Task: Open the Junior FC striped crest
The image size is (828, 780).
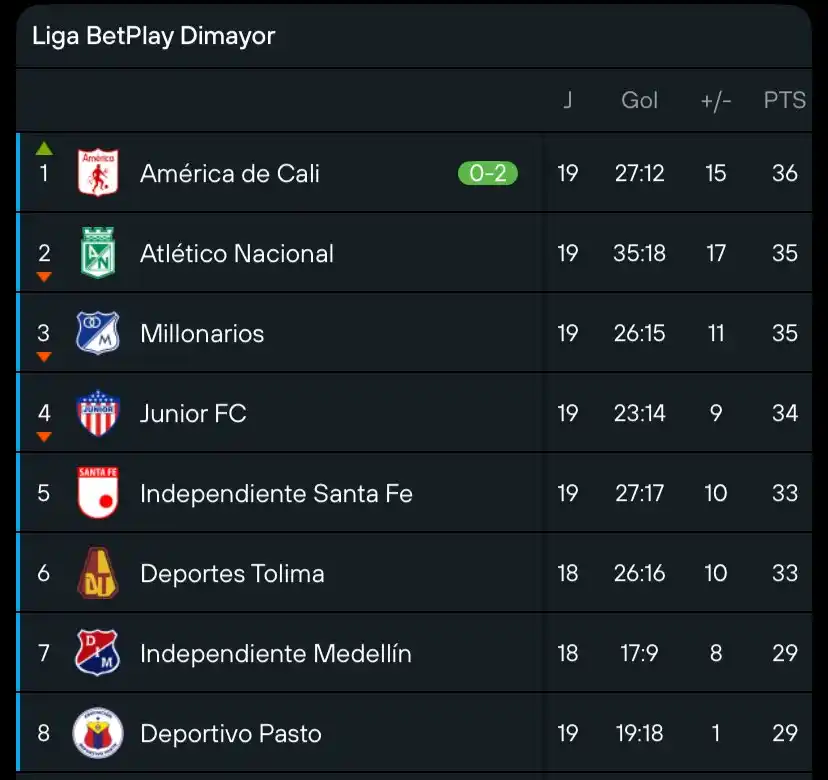Action: pos(98,413)
